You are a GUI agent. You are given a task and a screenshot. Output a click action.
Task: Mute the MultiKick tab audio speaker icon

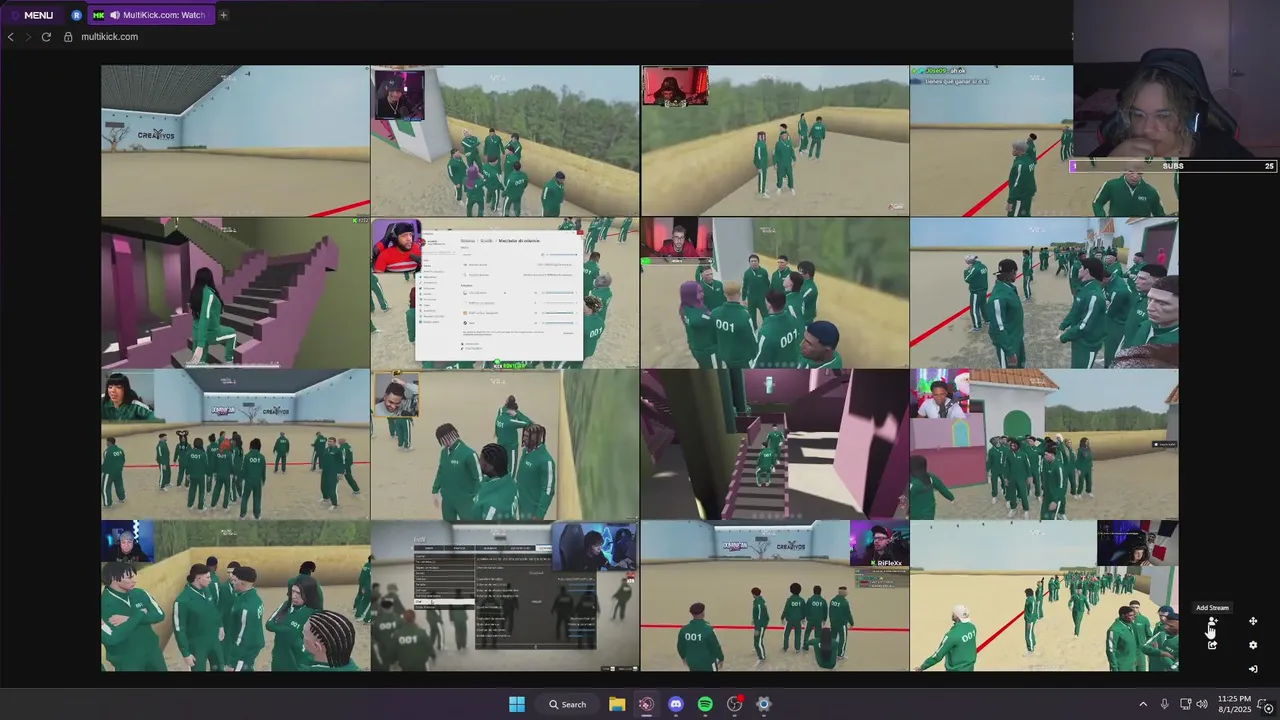point(115,15)
